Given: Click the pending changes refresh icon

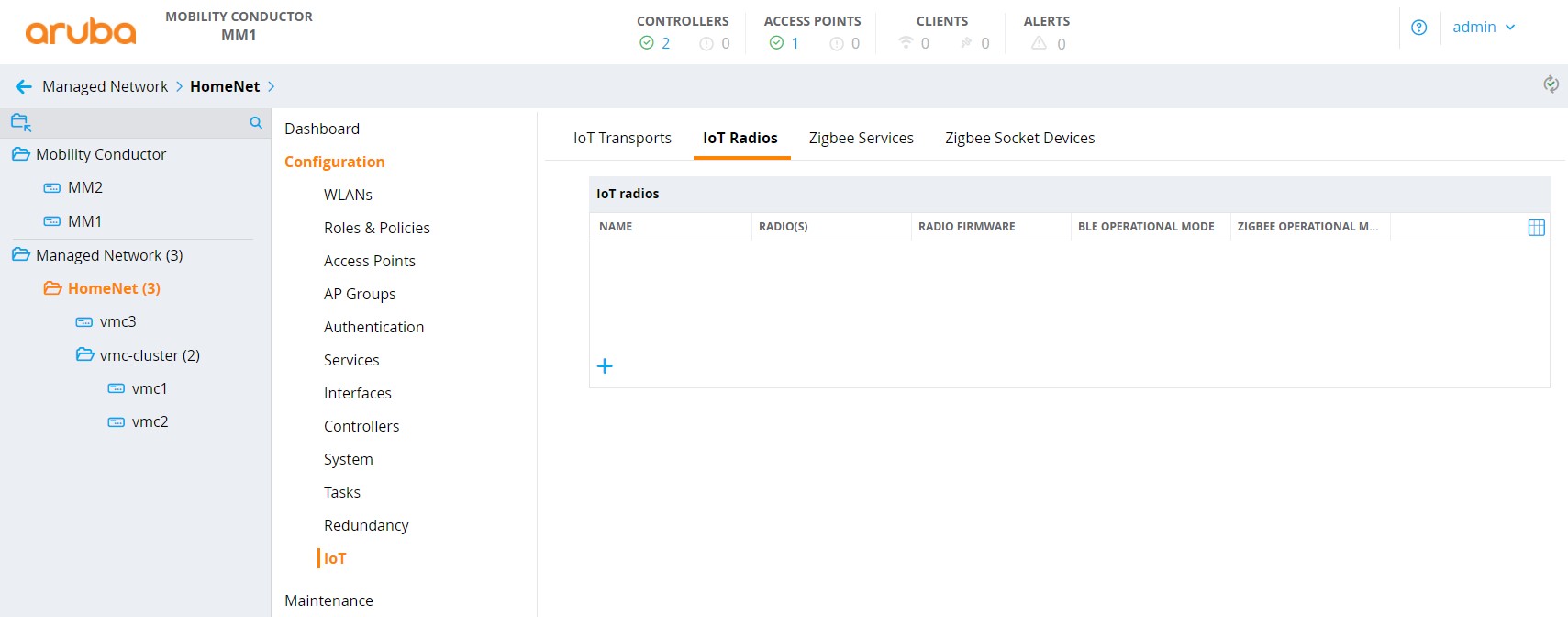Looking at the screenshot, I should [x=1551, y=84].
